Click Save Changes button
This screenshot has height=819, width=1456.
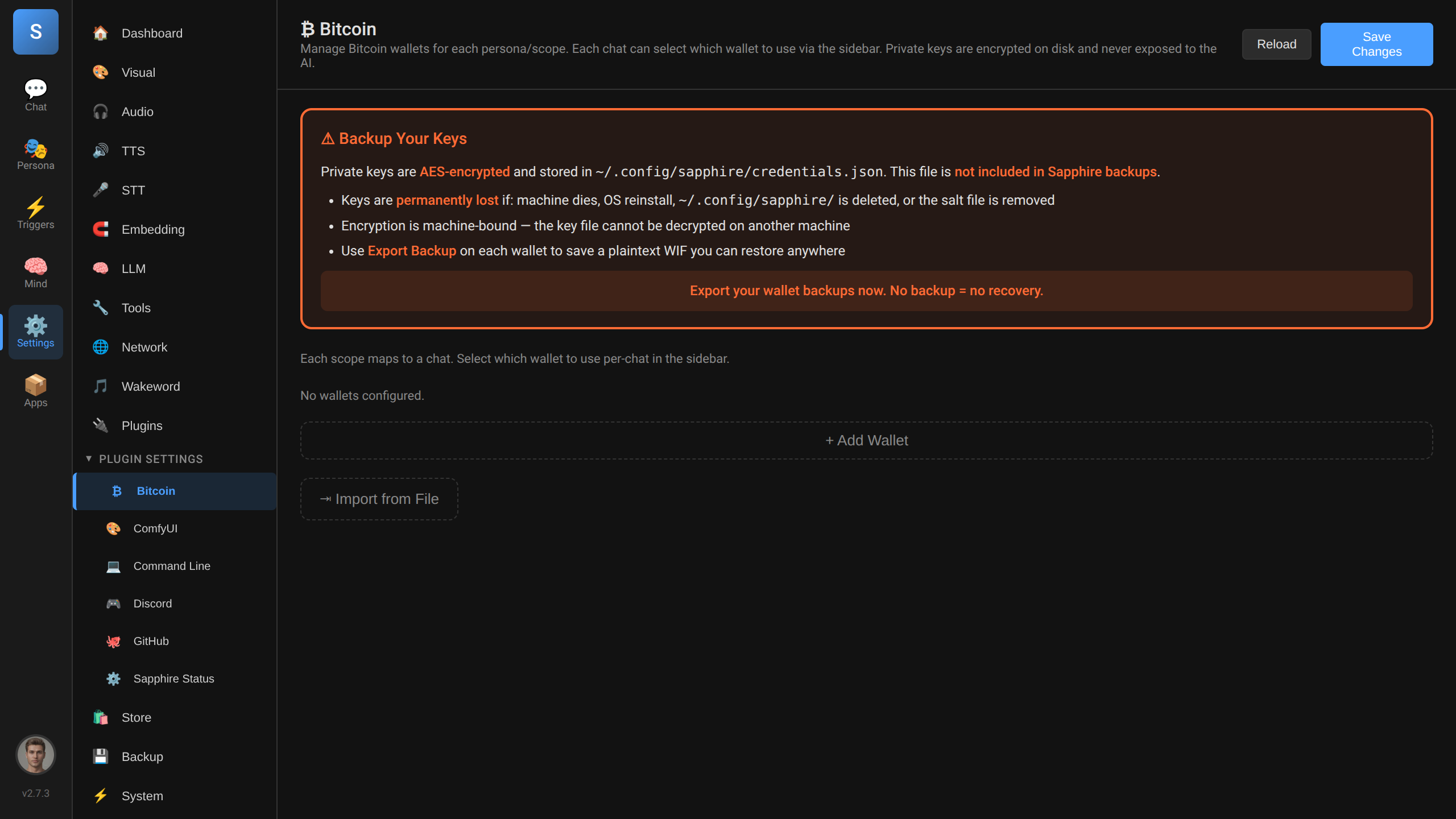click(1376, 44)
